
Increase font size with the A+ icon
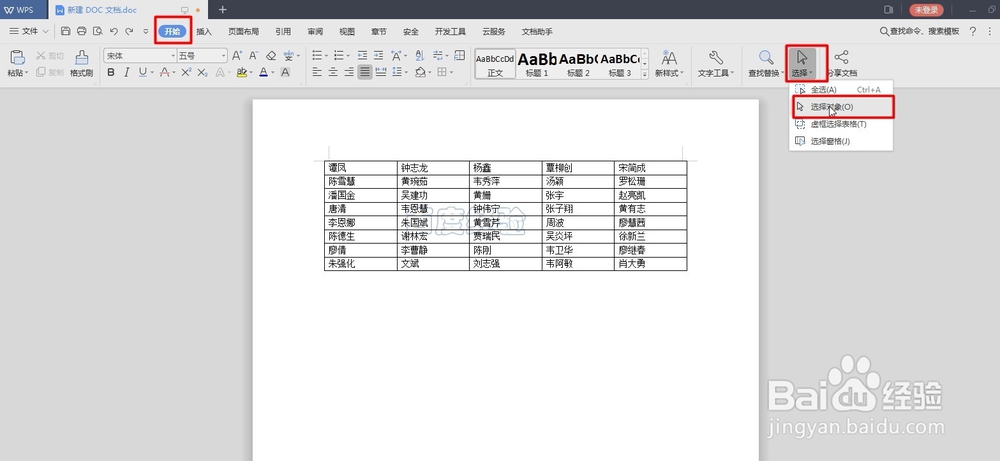(237, 56)
